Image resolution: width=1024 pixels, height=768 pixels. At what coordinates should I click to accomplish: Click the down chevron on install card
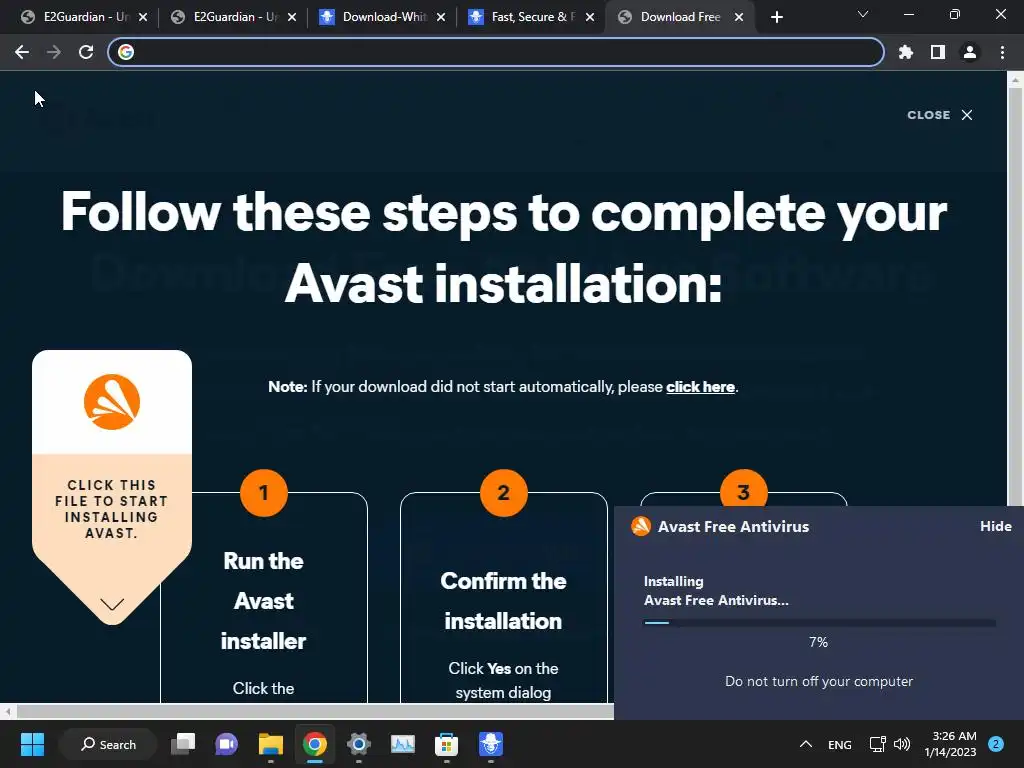112,604
